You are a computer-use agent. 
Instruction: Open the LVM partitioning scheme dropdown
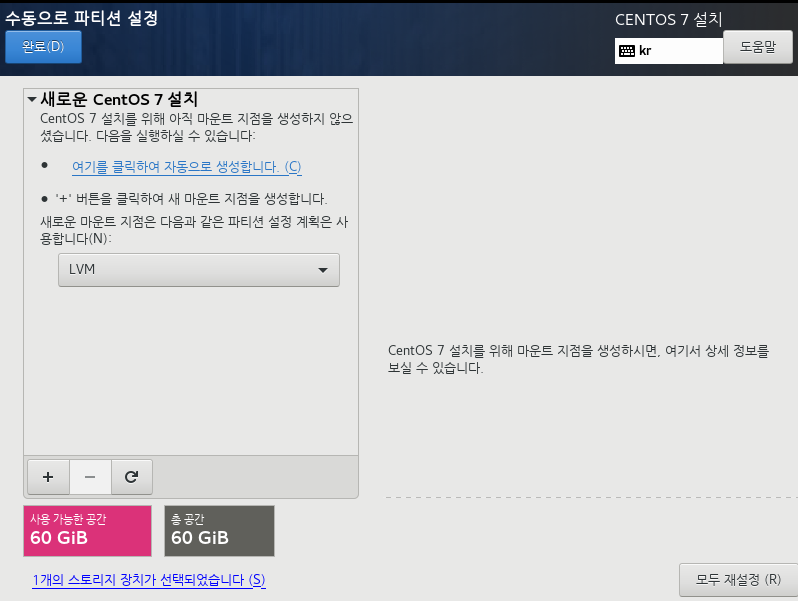pos(198,270)
